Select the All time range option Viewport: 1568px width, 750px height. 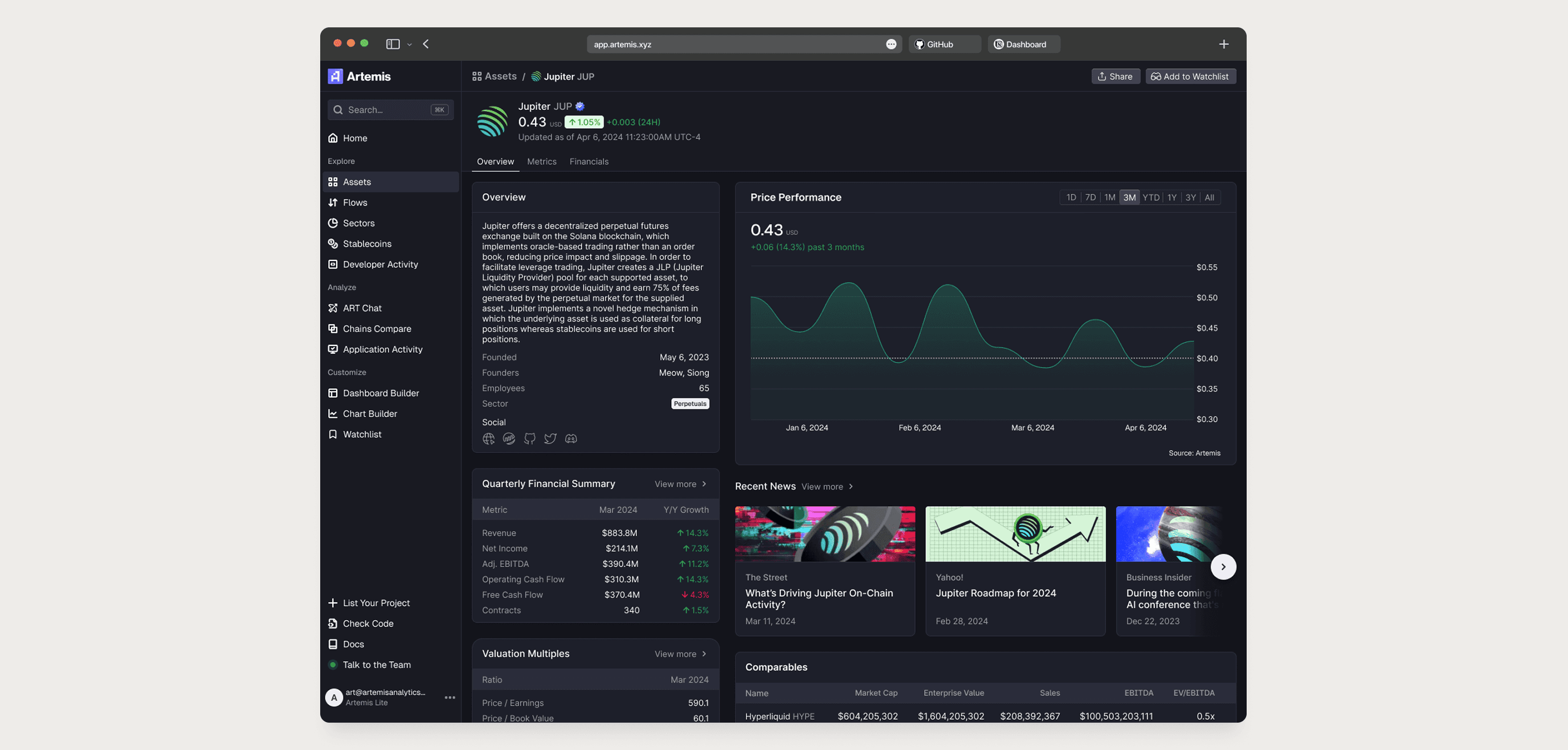tap(1209, 197)
